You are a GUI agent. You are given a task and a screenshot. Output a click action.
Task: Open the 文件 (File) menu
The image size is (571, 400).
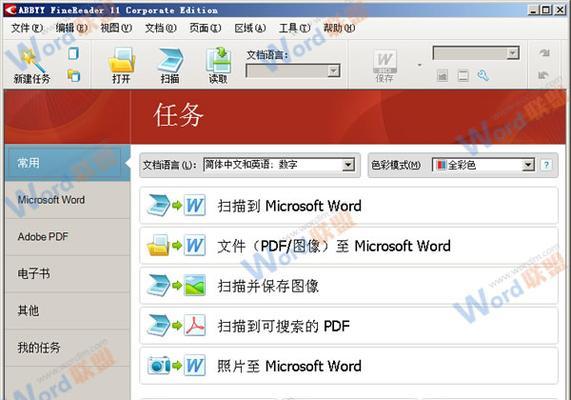point(27,28)
